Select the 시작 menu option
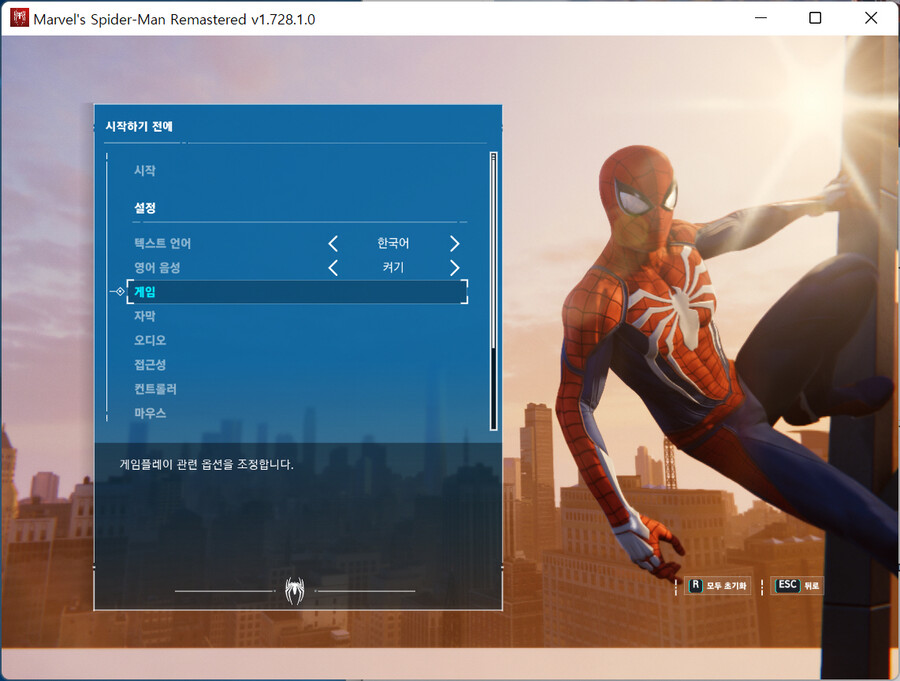The height and width of the screenshot is (681, 900). pyautogui.click(x=145, y=171)
